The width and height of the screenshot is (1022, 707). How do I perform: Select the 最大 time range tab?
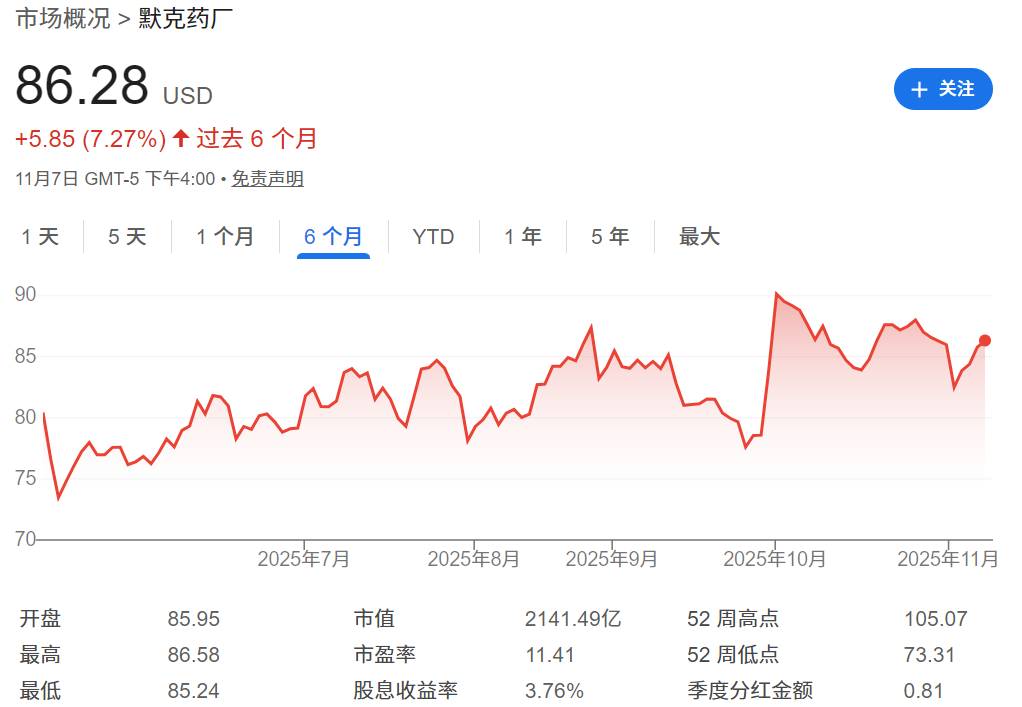698,236
